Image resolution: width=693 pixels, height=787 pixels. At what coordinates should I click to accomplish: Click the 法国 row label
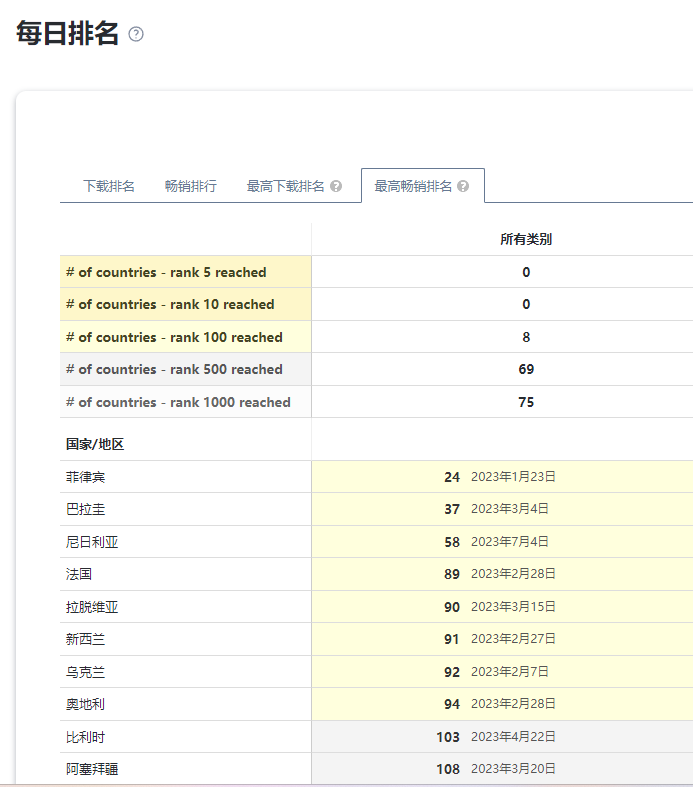click(79, 574)
